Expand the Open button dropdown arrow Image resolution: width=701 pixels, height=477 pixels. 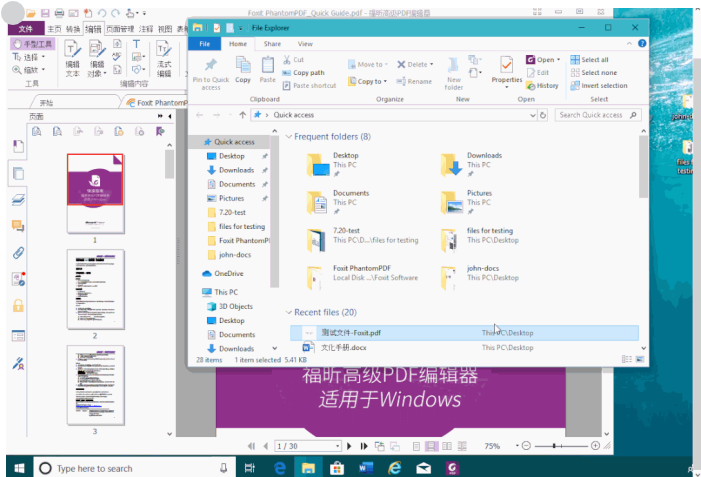click(558, 59)
